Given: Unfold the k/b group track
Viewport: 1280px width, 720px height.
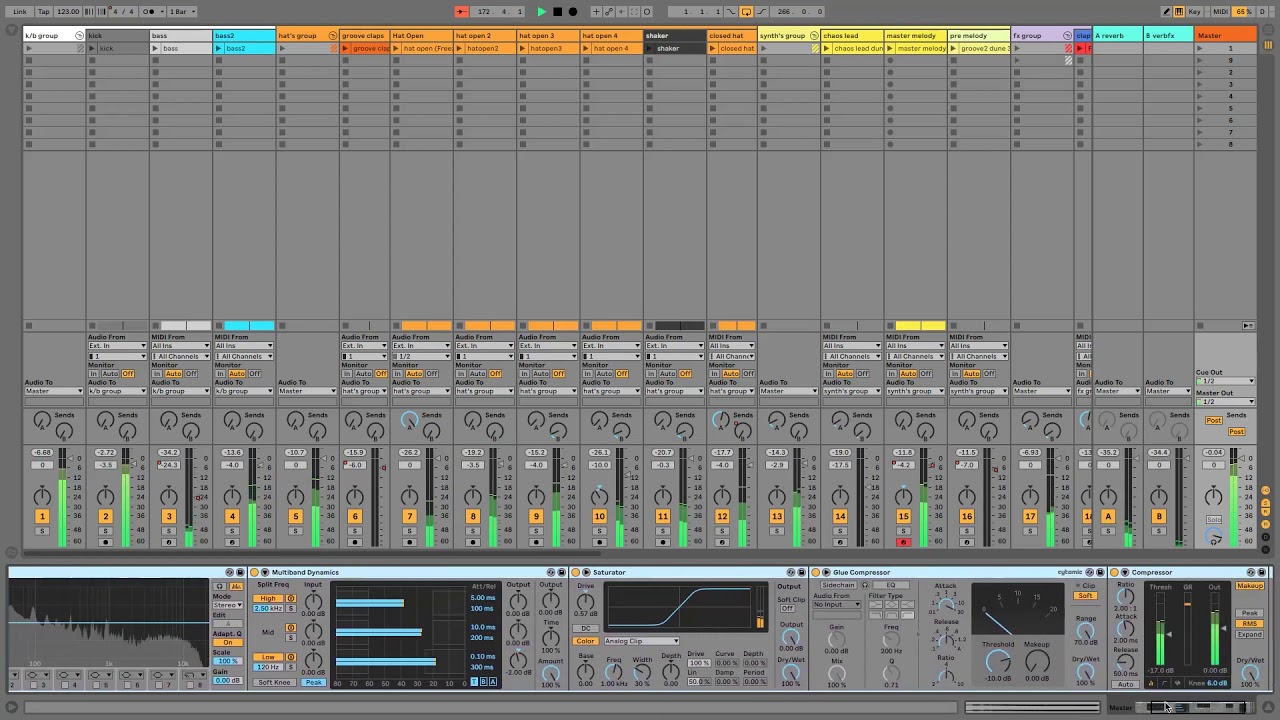Looking at the screenshot, I should point(79,36).
